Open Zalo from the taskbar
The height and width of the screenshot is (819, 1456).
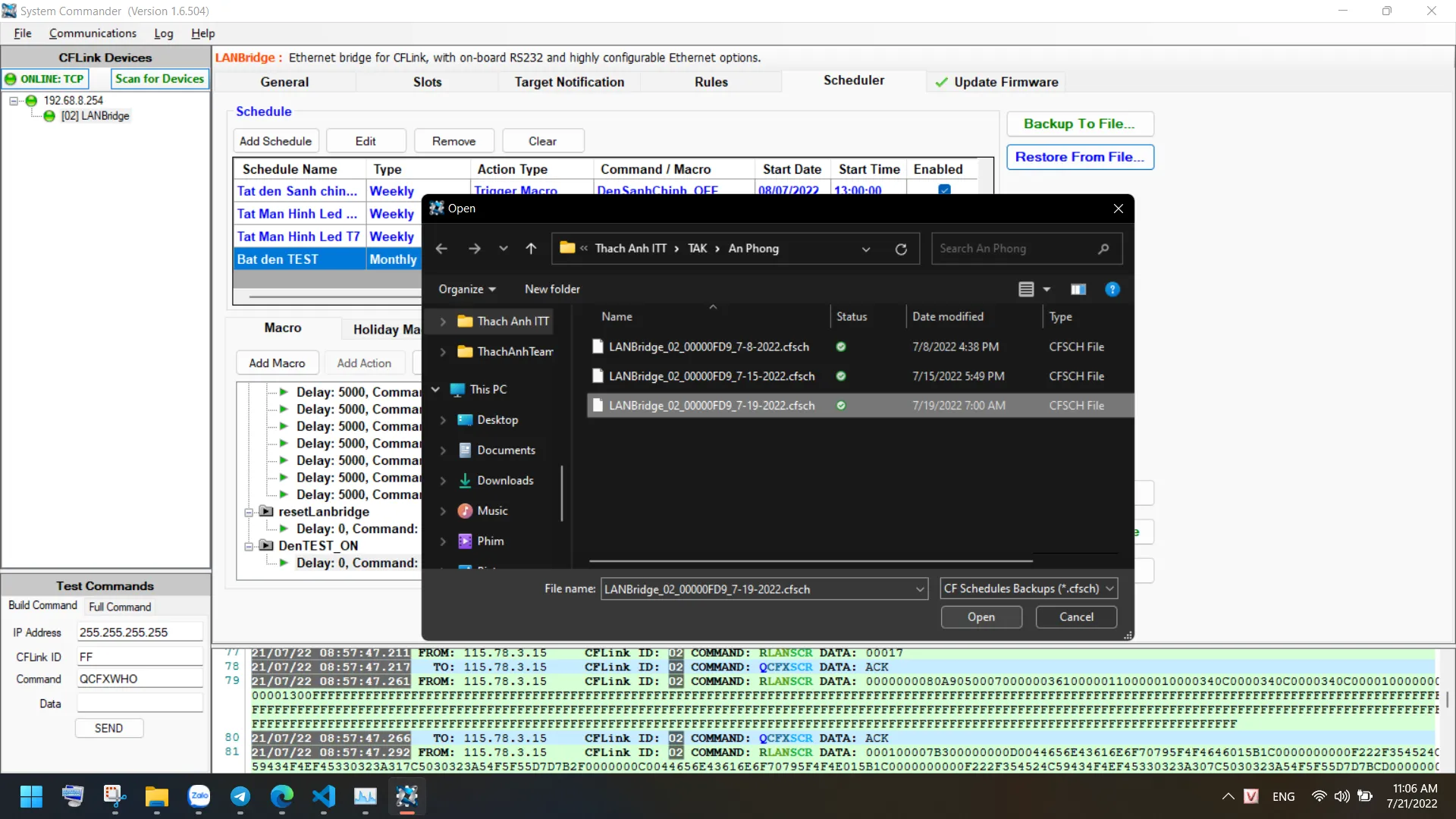point(199,795)
